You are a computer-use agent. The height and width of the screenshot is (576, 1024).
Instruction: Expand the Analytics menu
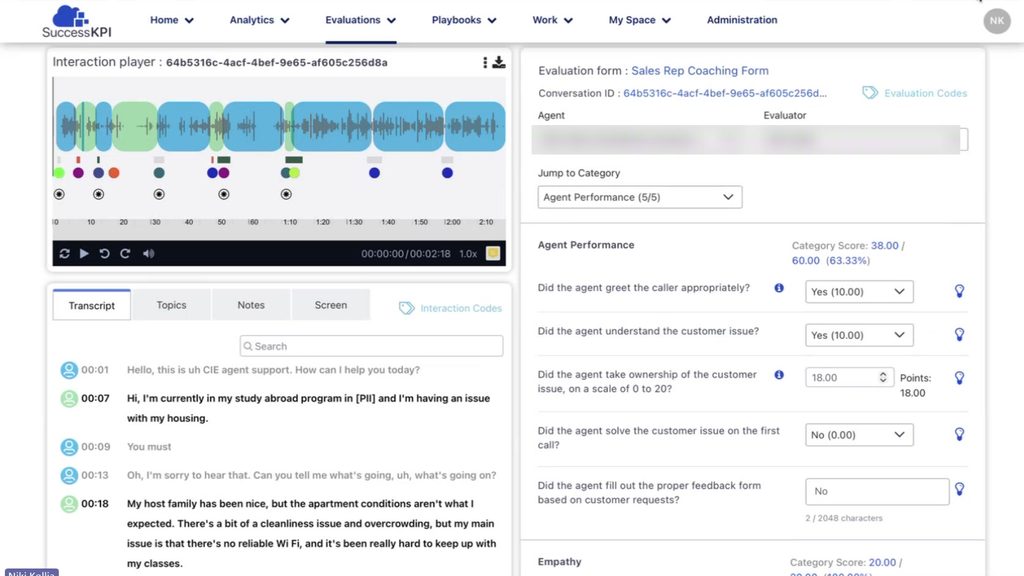(x=259, y=20)
